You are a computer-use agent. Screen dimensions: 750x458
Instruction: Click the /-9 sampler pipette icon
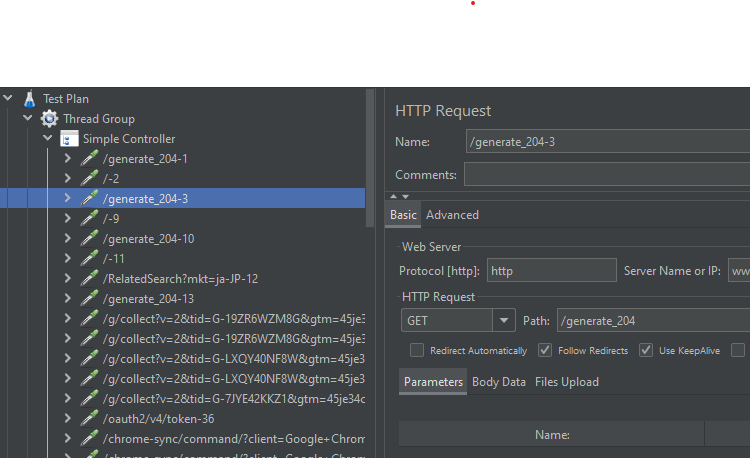(89, 219)
